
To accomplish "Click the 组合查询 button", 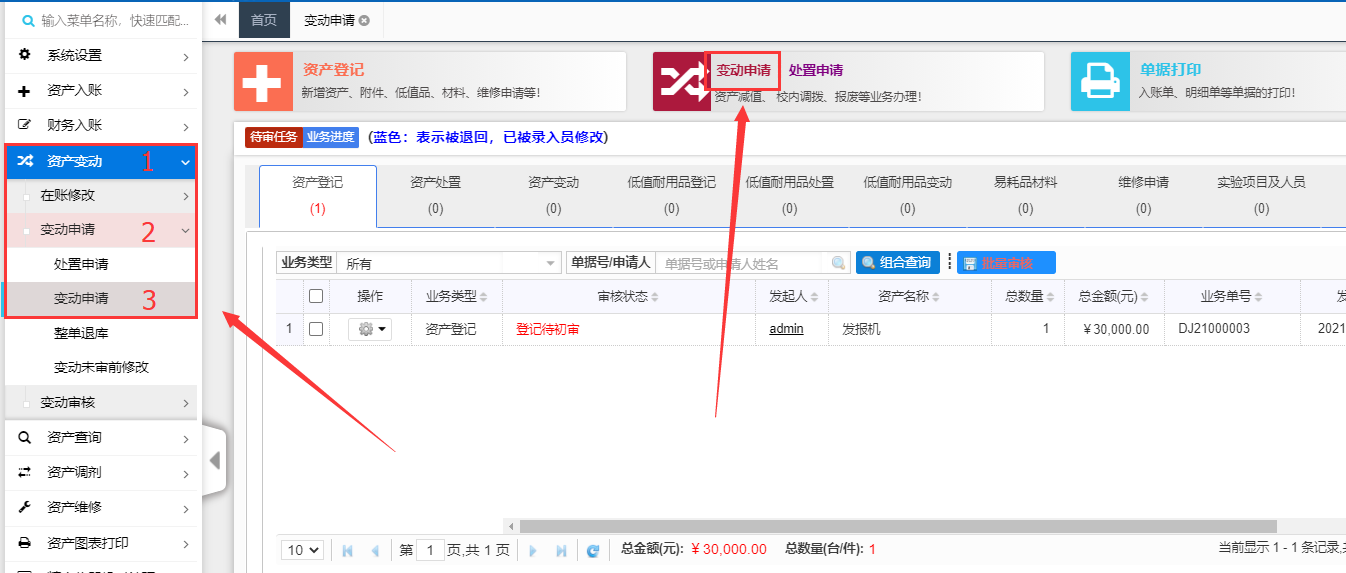I will pyautogui.click(x=897, y=263).
